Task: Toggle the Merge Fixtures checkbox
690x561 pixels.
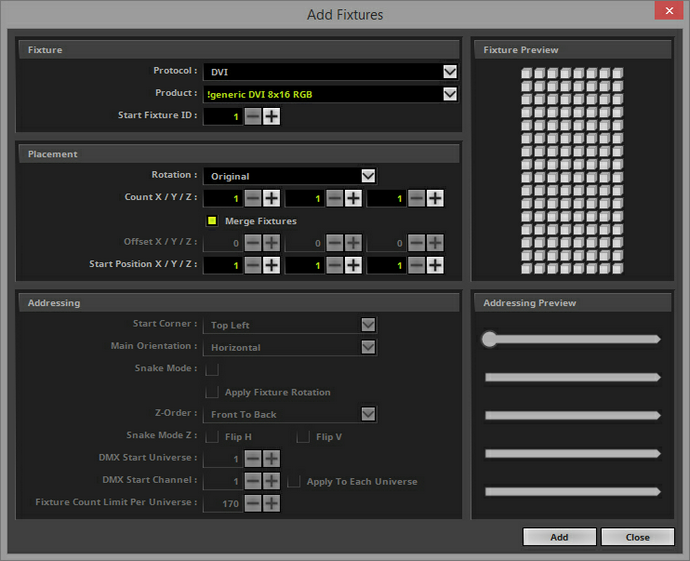Action: pos(212,221)
